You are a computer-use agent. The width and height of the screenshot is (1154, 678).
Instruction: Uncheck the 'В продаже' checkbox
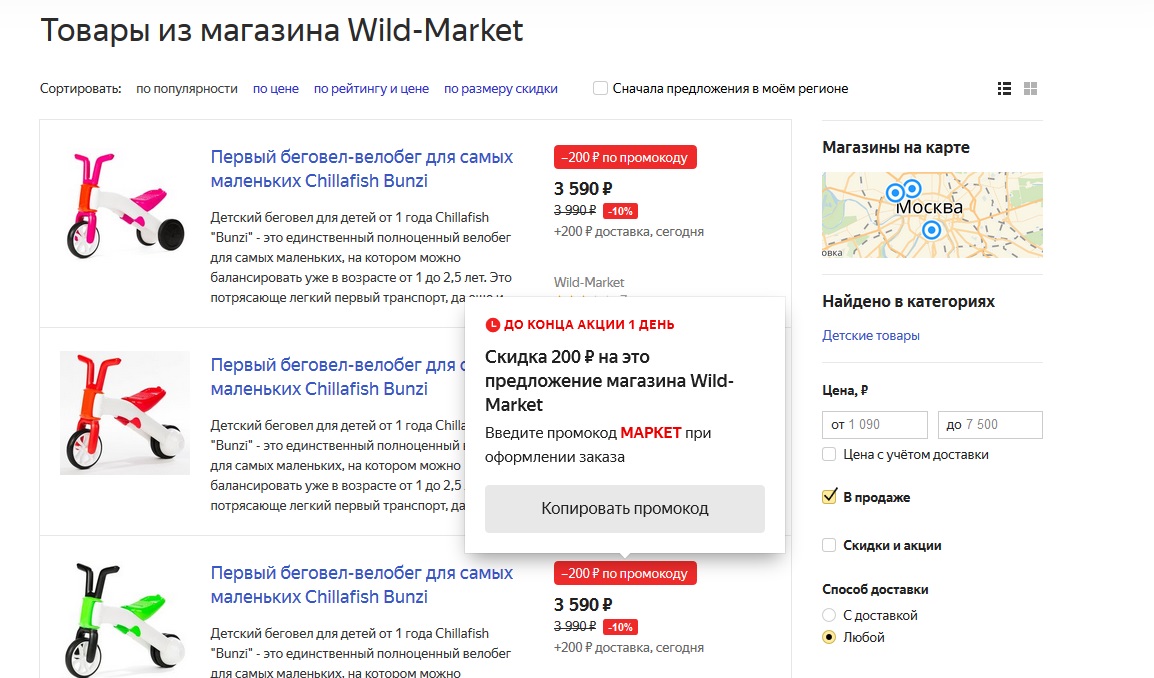click(829, 497)
